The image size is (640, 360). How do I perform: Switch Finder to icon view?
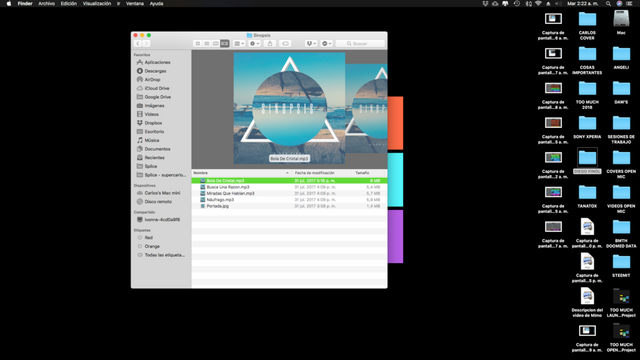point(198,43)
